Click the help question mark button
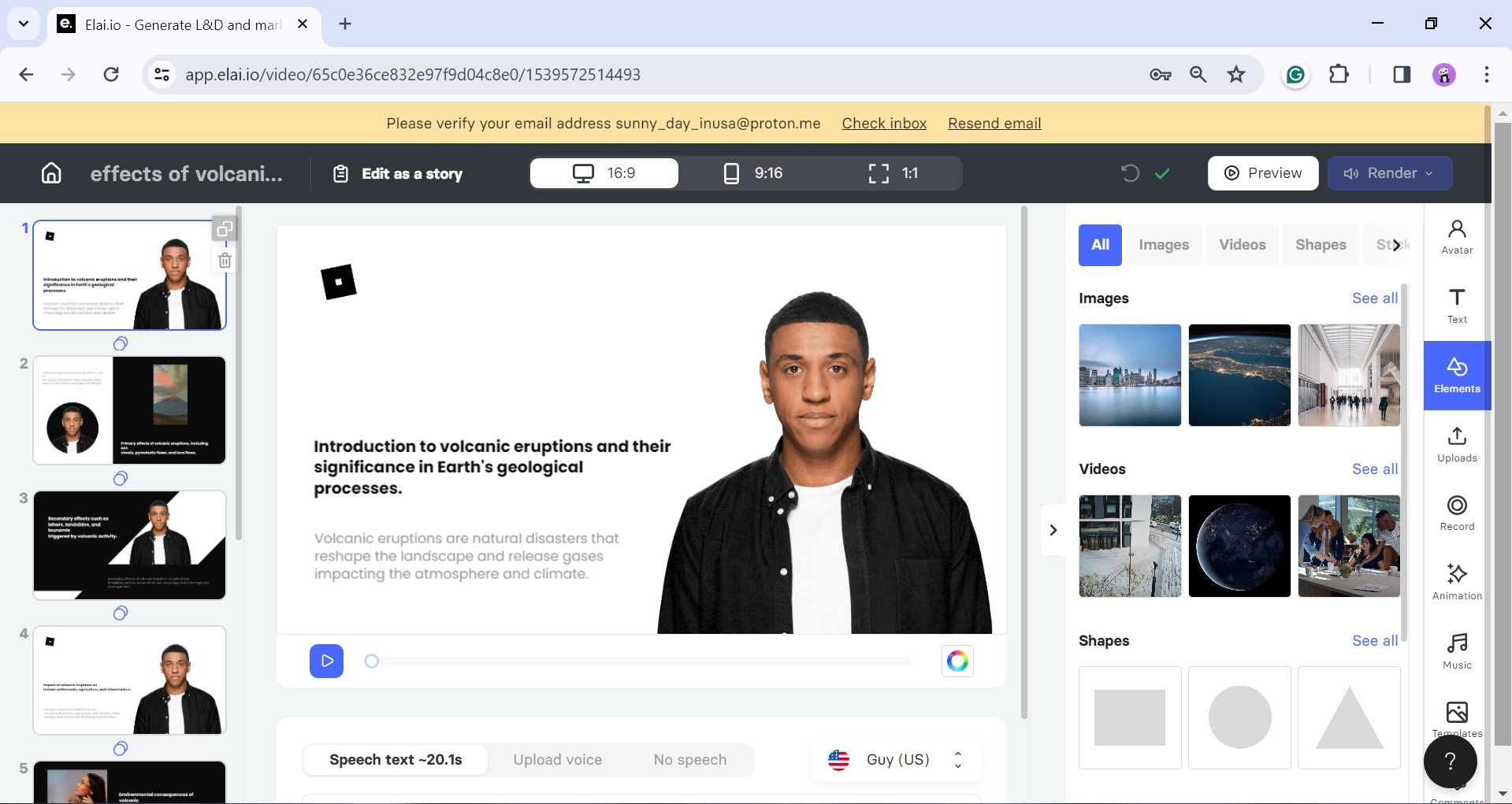 click(x=1450, y=761)
